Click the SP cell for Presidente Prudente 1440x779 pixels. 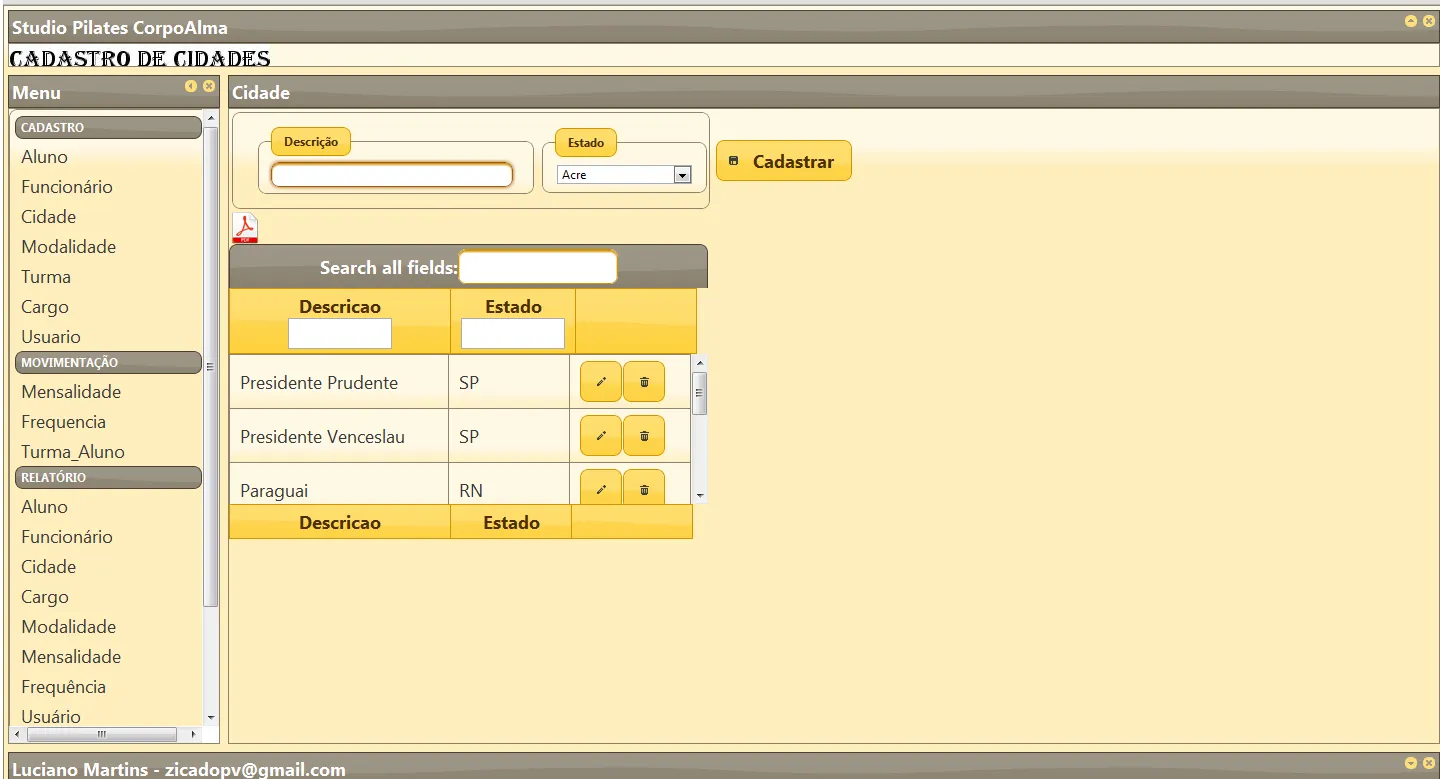(509, 382)
